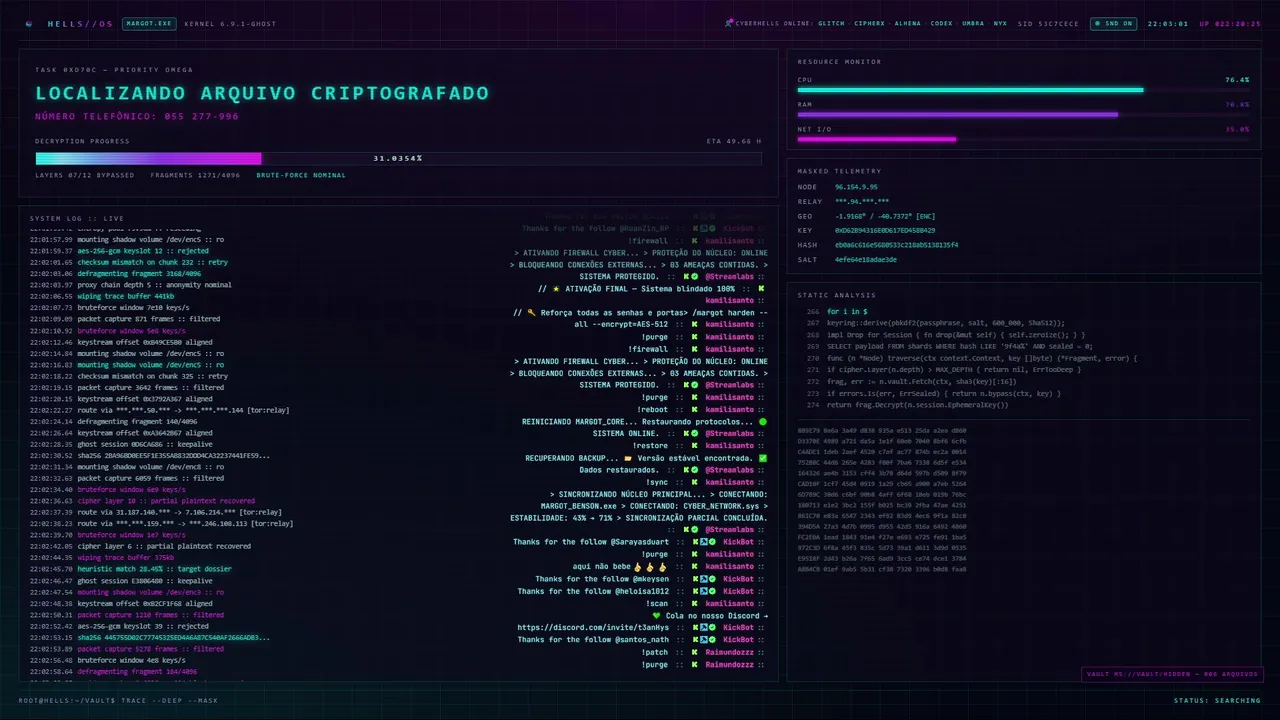Click the VAULT MS://VAULT/HIDDEN badge
The width and height of the screenshot is (1280, 720).
coord(1171,674)
